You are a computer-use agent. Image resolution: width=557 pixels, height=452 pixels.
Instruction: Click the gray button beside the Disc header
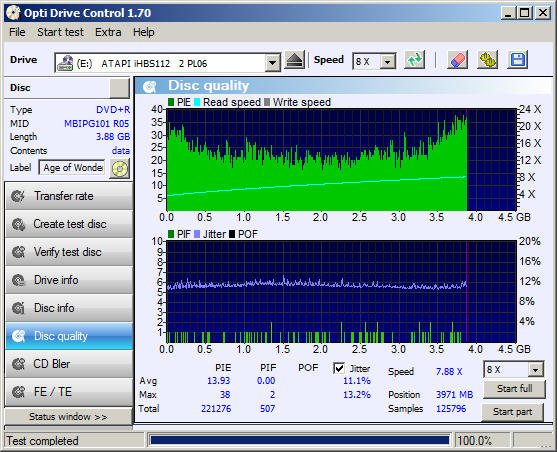click(x=119, y=88)
